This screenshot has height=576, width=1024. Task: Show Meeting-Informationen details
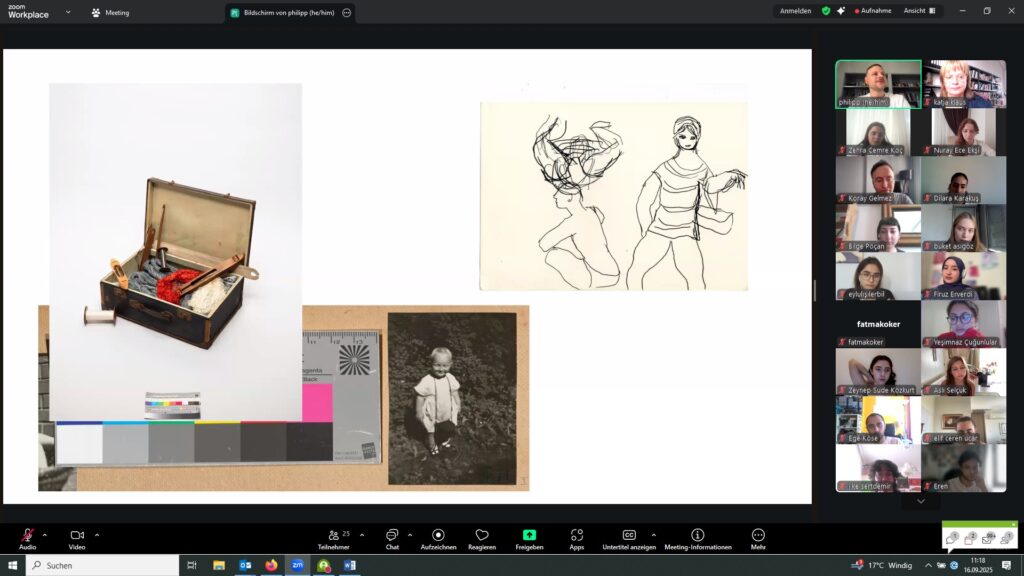[x=698, y=536]
